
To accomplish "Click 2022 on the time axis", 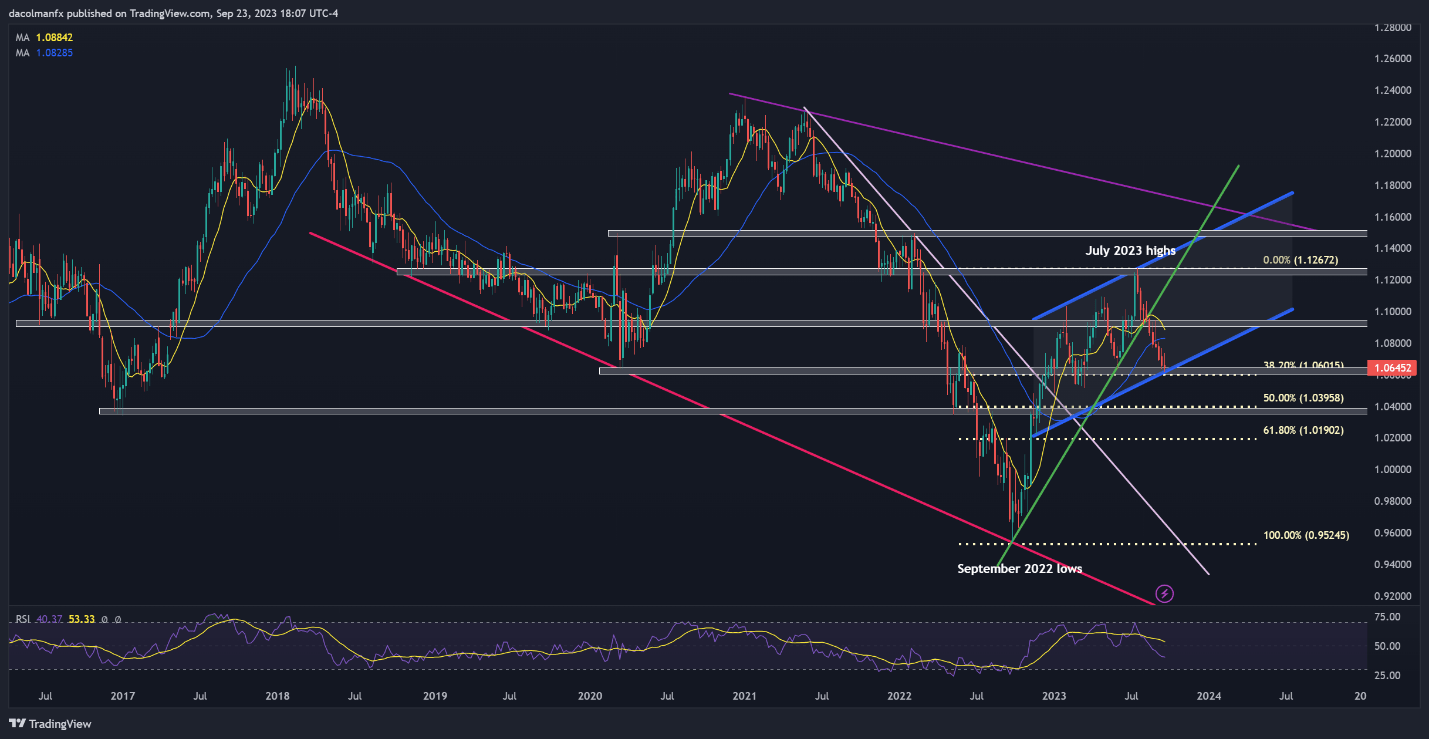I will (898, 695).
